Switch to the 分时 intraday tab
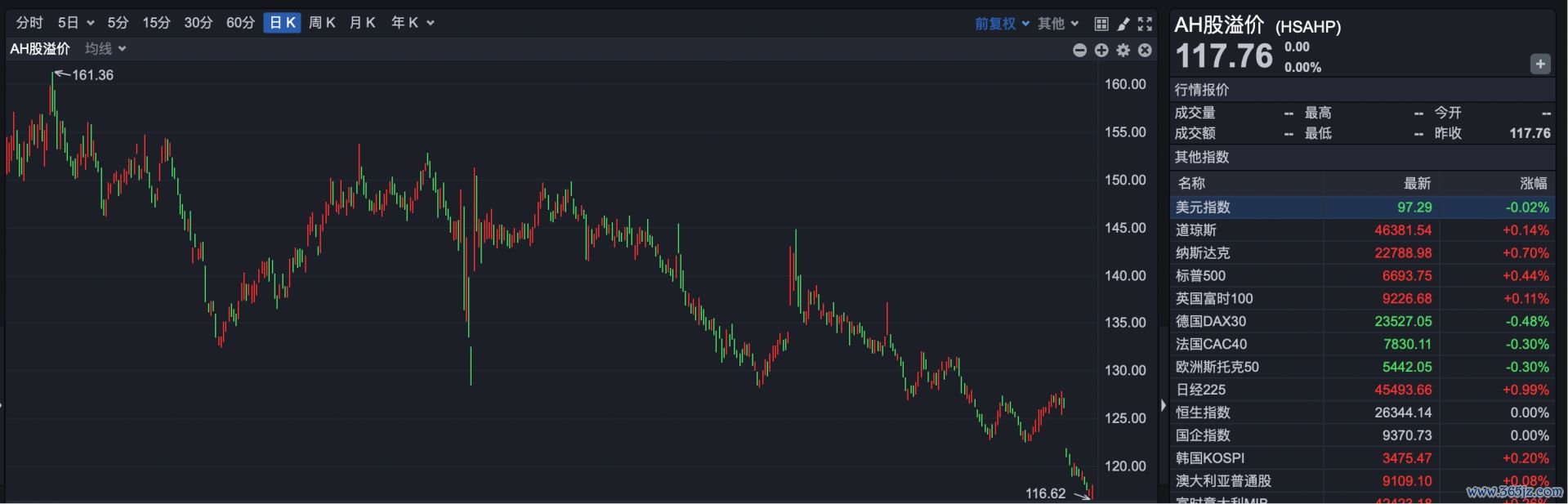 click(29, 23)
